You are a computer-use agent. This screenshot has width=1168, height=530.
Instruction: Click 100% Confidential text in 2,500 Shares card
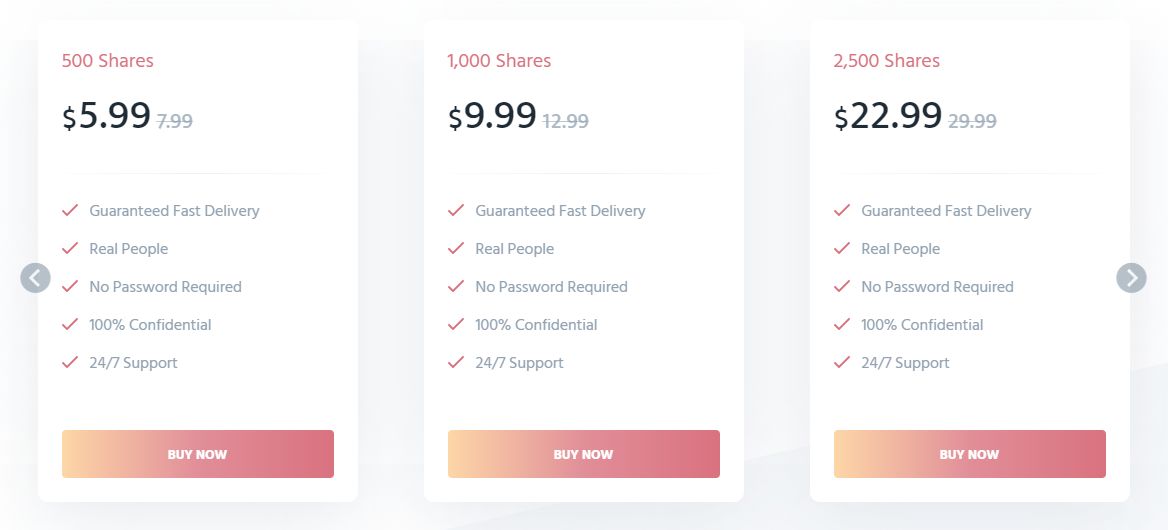[922, 325]
